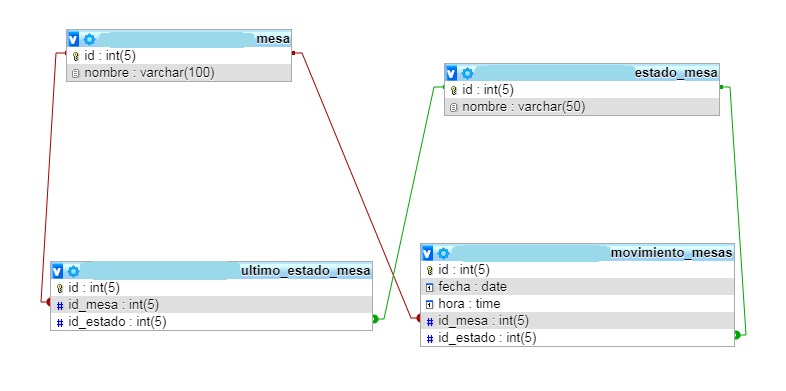Image resolution: width=786 pixels, height=391 pixels.
Task: Click primary key icon of movimiento_mesas id
Action: point(430,271)
